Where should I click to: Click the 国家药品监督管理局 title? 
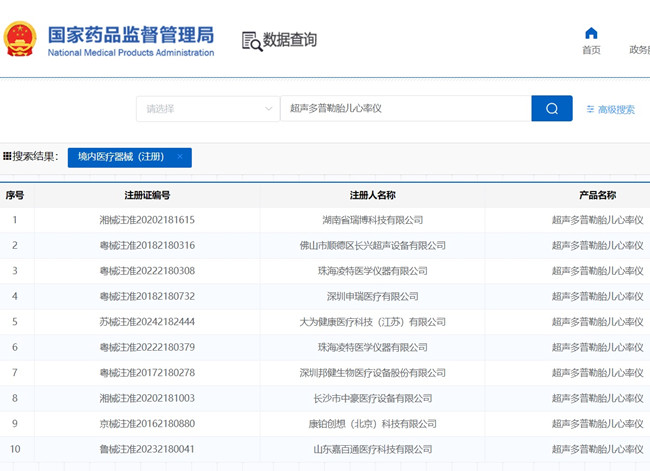(131, 35)
